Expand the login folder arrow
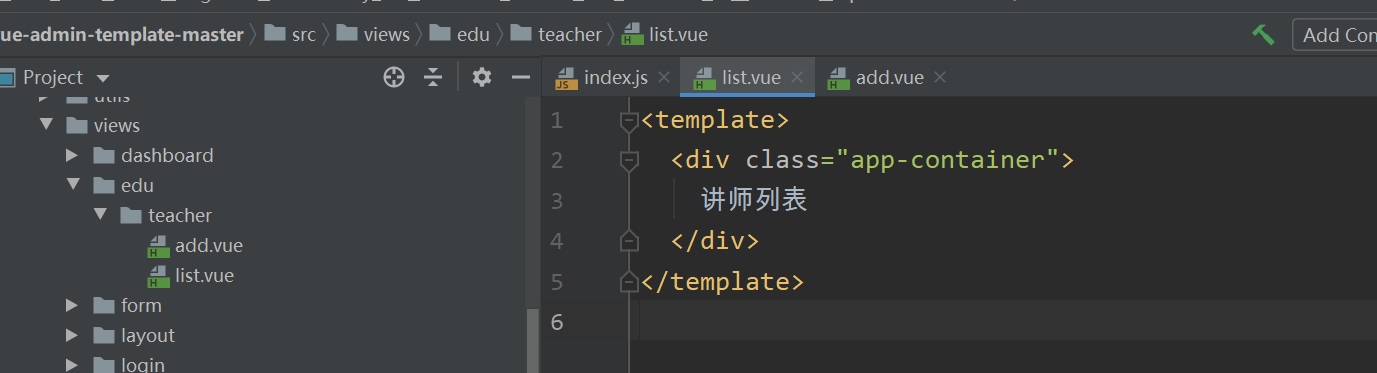1377x373 pixels. point(72,365)
